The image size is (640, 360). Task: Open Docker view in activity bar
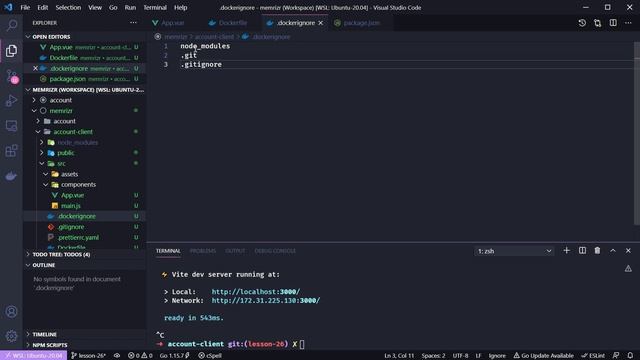coord(11,176)
